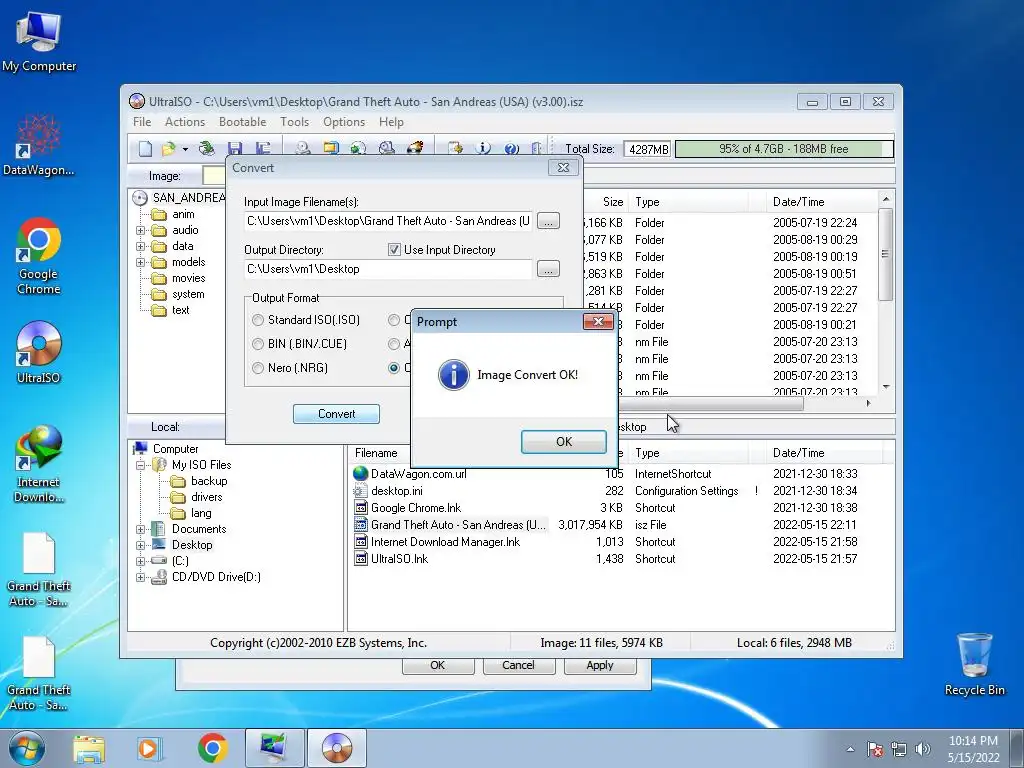
Task: Select BIN (.BIN/.CUE) output format
Action: (258, 344)
